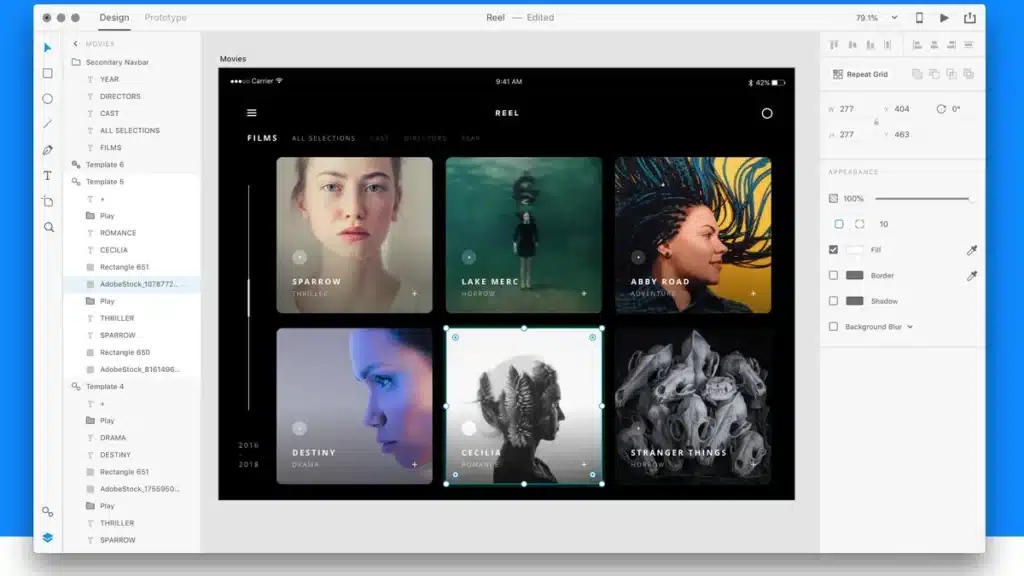This screenshot has width=1024, height=576.
Task: Select the Ellipse tool
Action: tap(47, 99)
